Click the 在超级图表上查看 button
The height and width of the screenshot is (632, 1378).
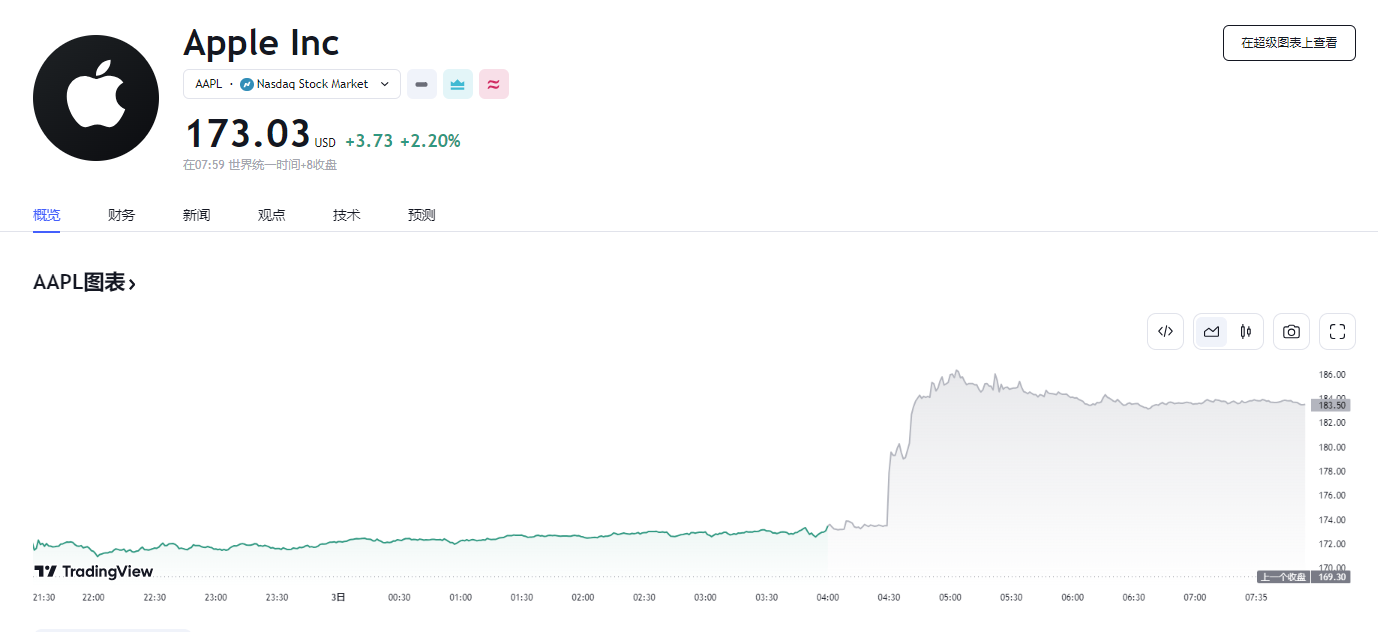(1288, 43)
